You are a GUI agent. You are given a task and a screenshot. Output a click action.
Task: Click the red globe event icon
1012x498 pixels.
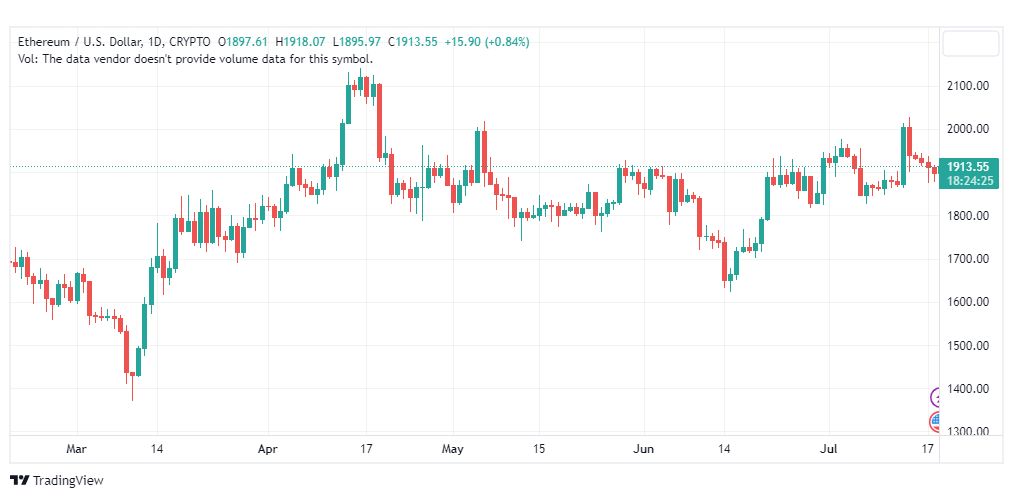(x=935, y=422)
